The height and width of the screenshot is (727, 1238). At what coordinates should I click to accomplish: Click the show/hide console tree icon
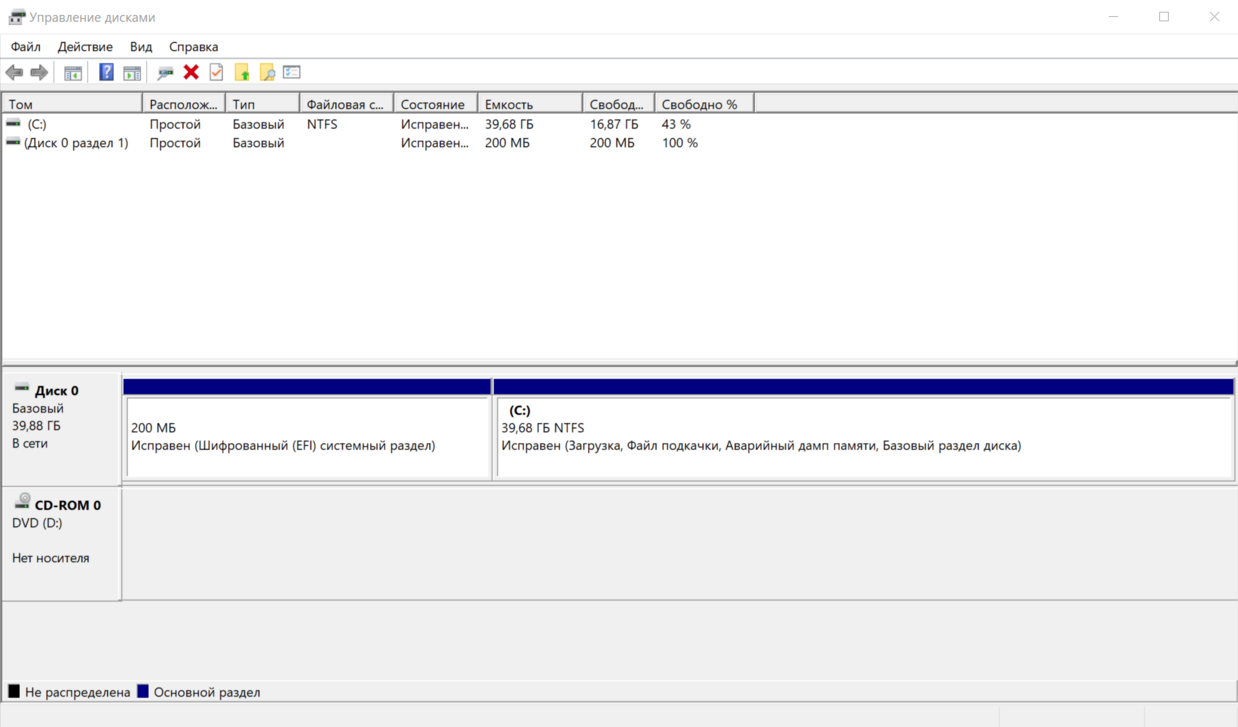[73, 72]
